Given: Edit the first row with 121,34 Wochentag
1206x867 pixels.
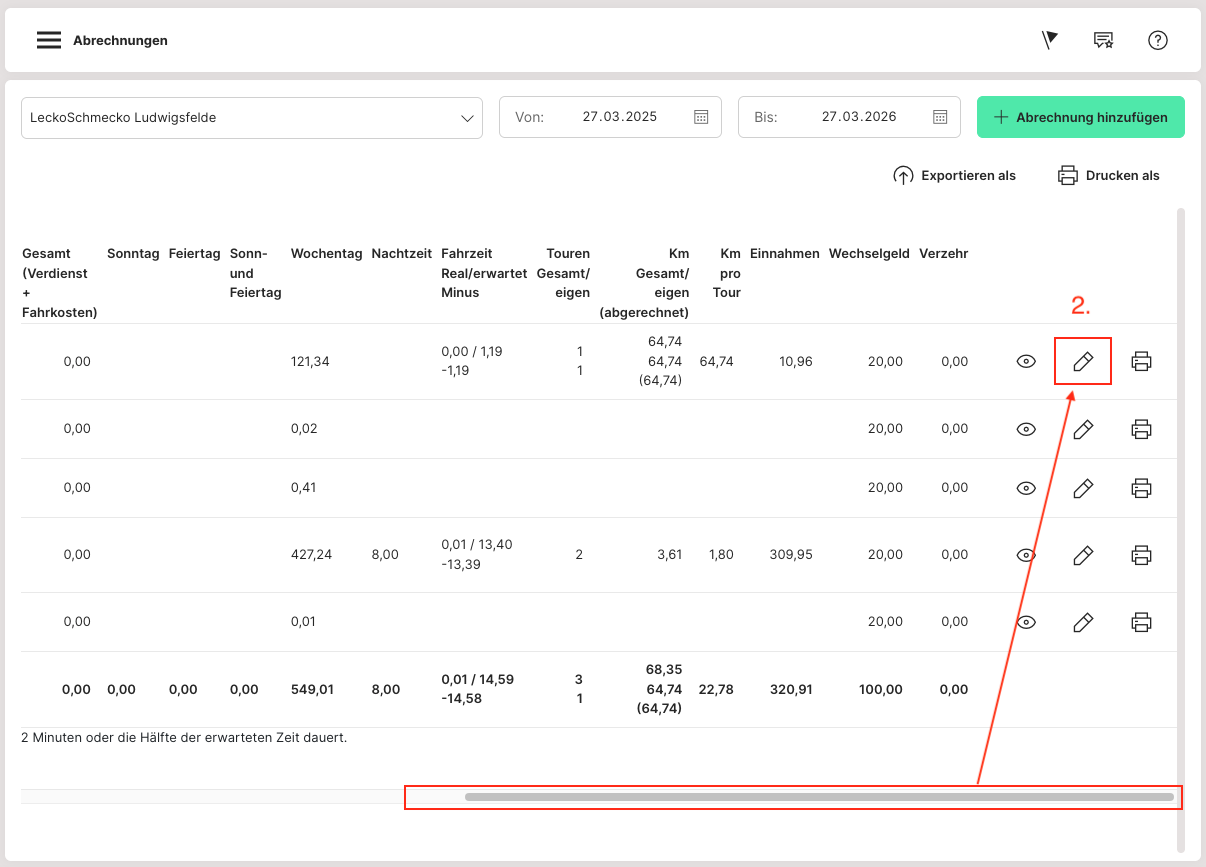Looking at the screenshot, I should tap(1083, 362).
